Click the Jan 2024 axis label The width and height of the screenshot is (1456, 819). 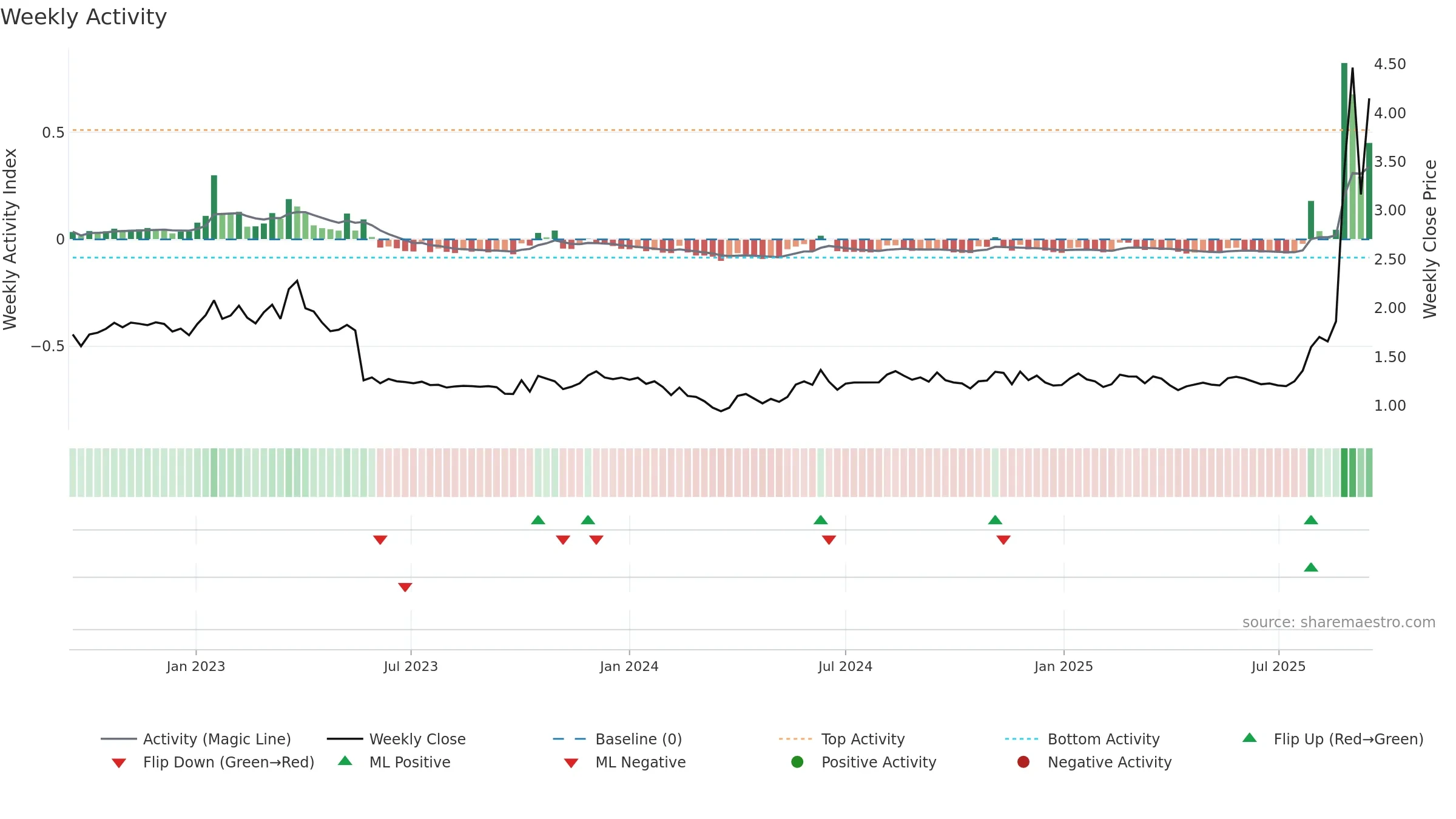click(629, 667)
